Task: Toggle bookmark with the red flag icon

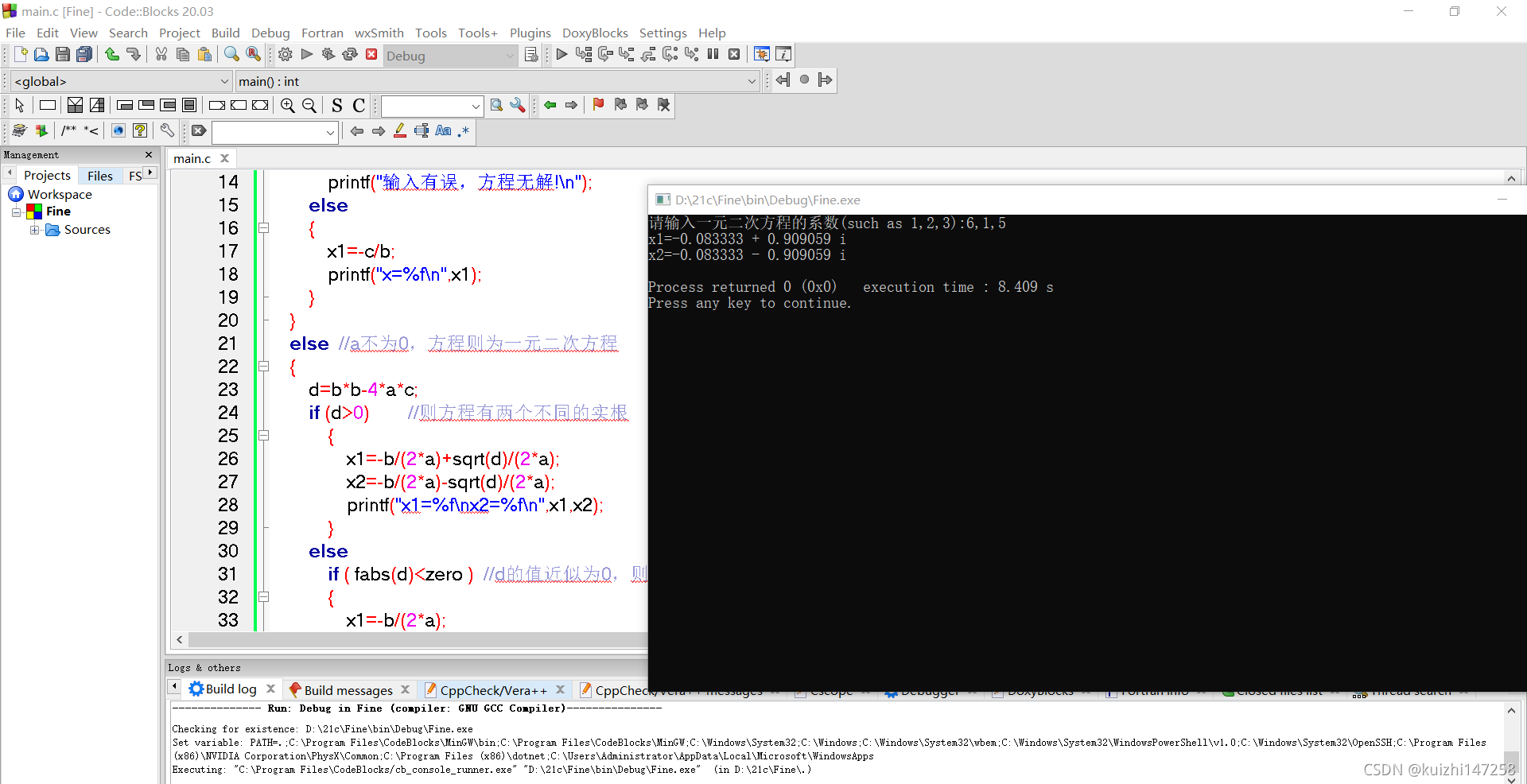Action: pyautogui.click(x=598, y=105)
